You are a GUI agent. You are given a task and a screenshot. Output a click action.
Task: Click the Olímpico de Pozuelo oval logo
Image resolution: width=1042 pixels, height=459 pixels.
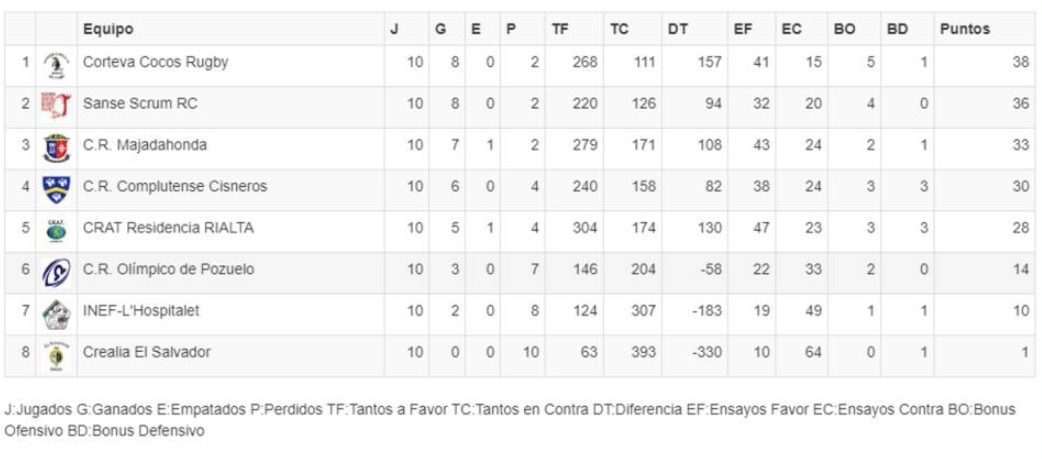56,272
